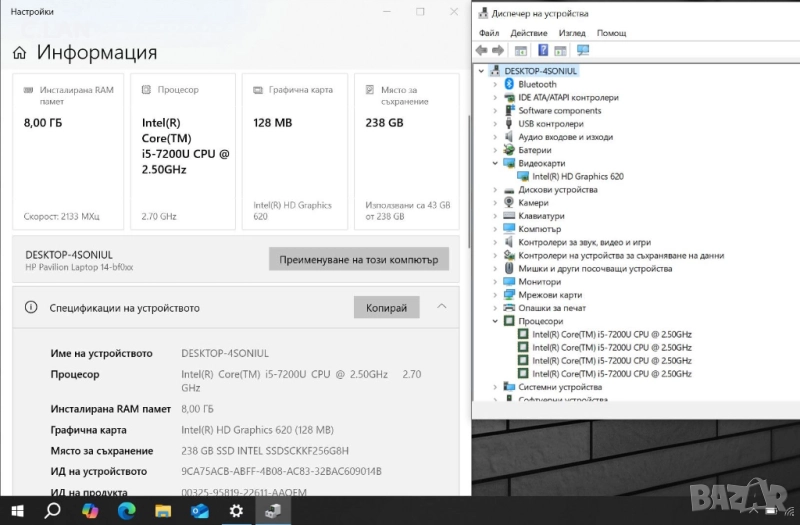Click the scan for hardware changes monitor icon
The height and width of the screenshot is (525, 800).
(583, 51)
